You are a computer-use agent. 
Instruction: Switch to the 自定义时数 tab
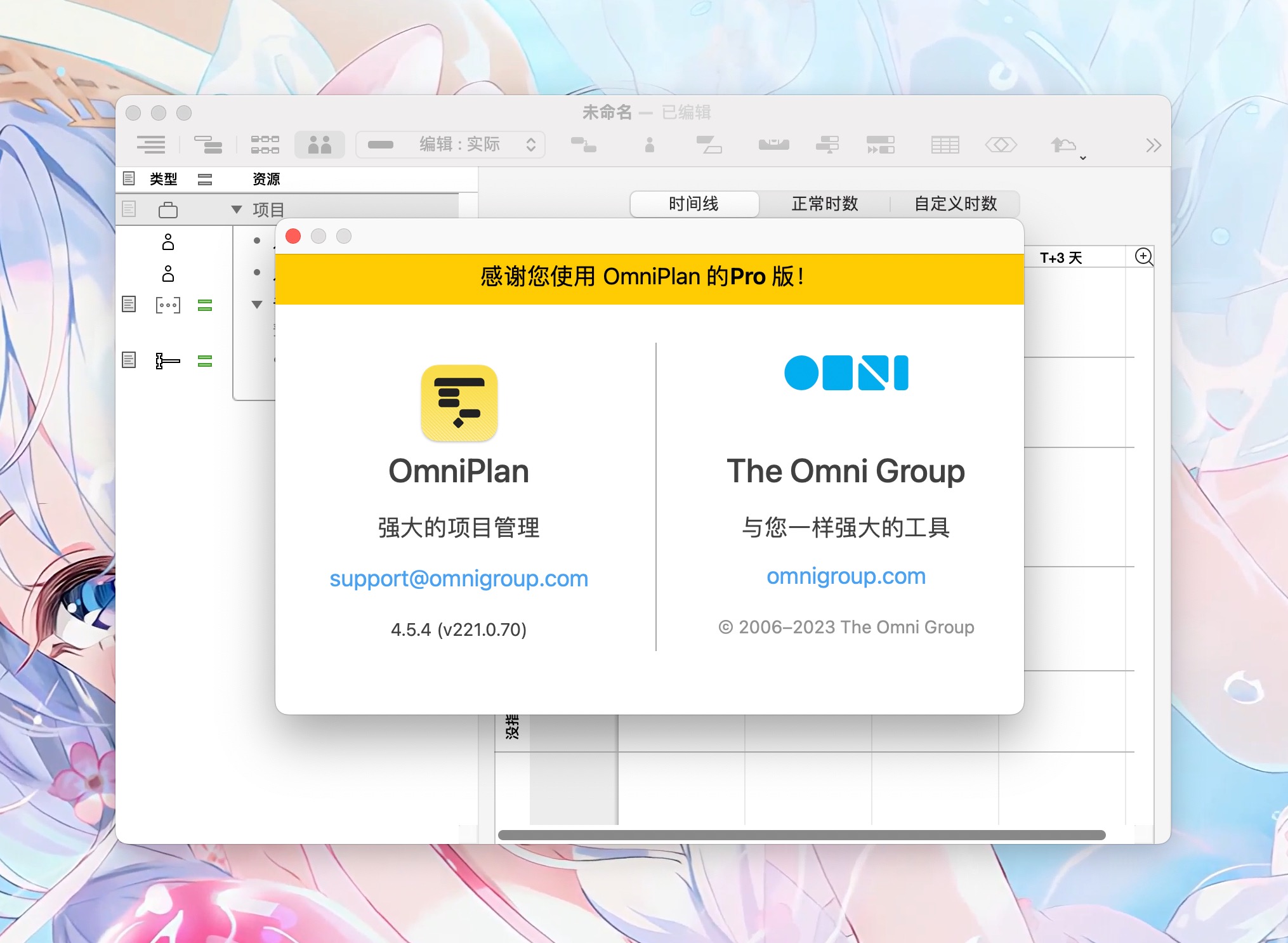pos(956,204)
